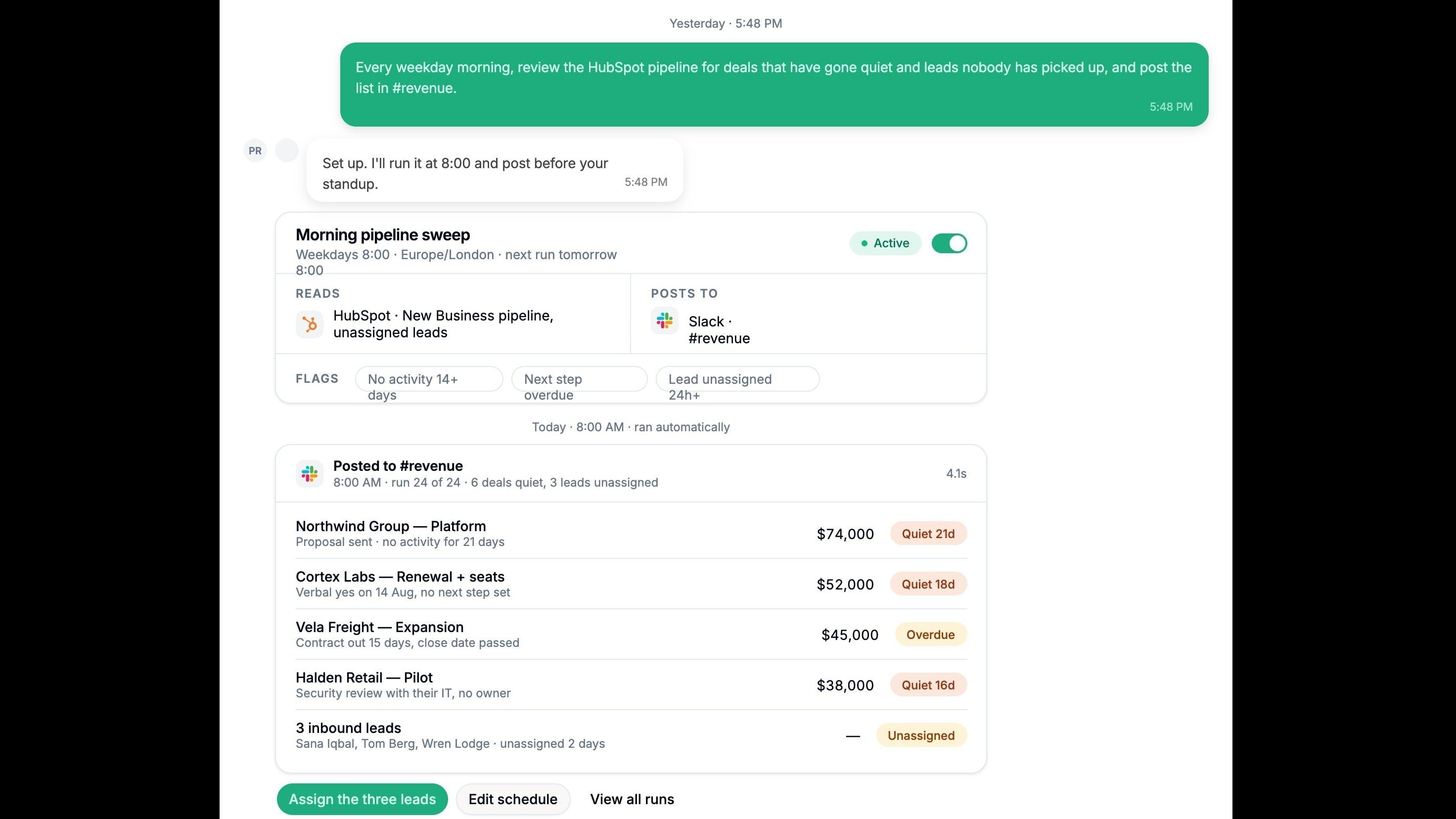Click the Weekdays 8:00 Europe/London schedule line
This screenshot has height=819, width=1456.
tap(456, 262)
